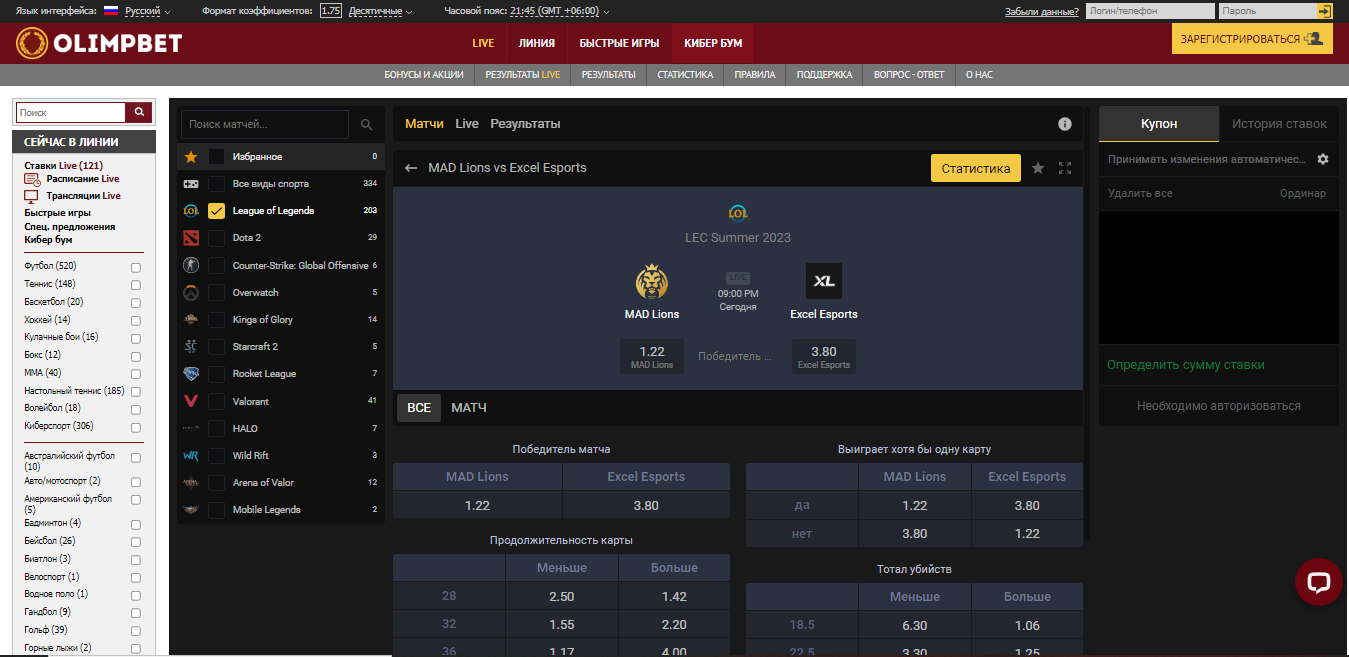1349x657 pixels.
Task: Click the Overwatch logo icon
Action: coord(191,292)
